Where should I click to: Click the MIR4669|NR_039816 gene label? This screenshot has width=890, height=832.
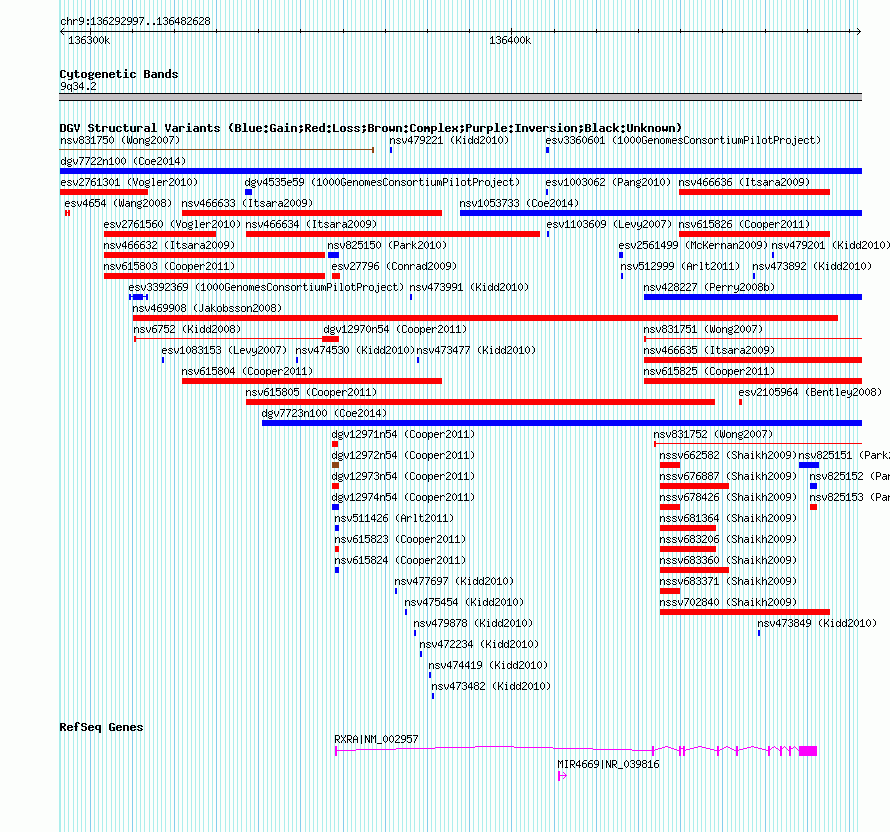[x=608, y=764]
